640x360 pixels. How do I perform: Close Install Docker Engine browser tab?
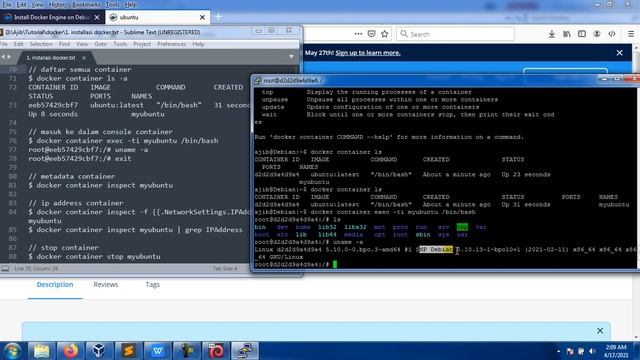(x=97, y=17)
